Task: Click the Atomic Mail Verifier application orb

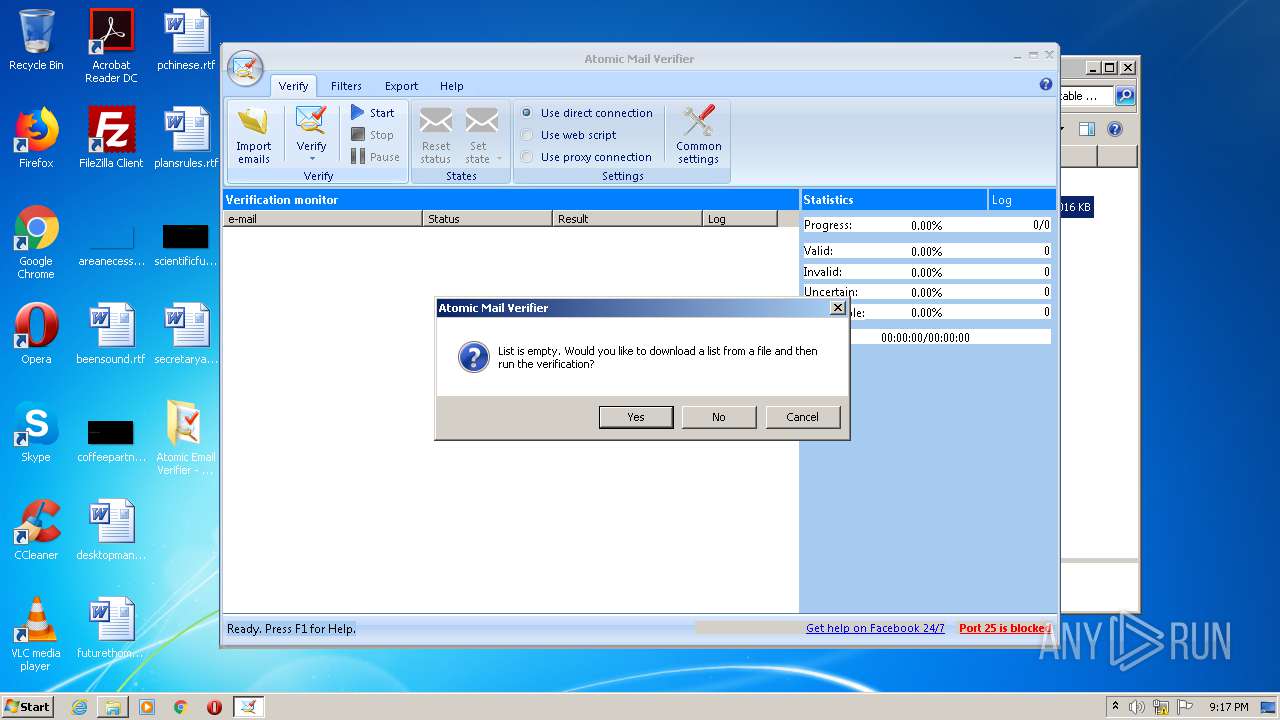Action: pos(245,68)
